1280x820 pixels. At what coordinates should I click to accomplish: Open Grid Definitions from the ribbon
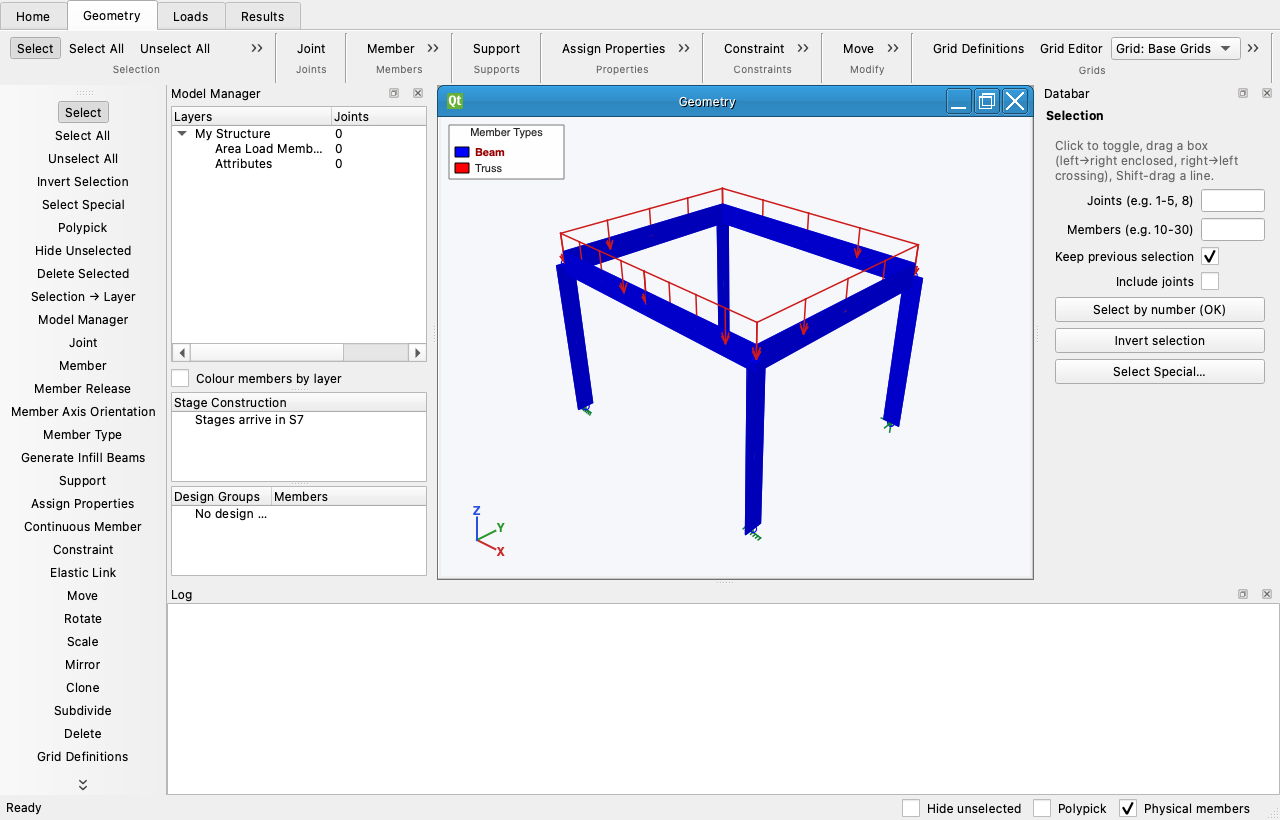pos(978,48)
